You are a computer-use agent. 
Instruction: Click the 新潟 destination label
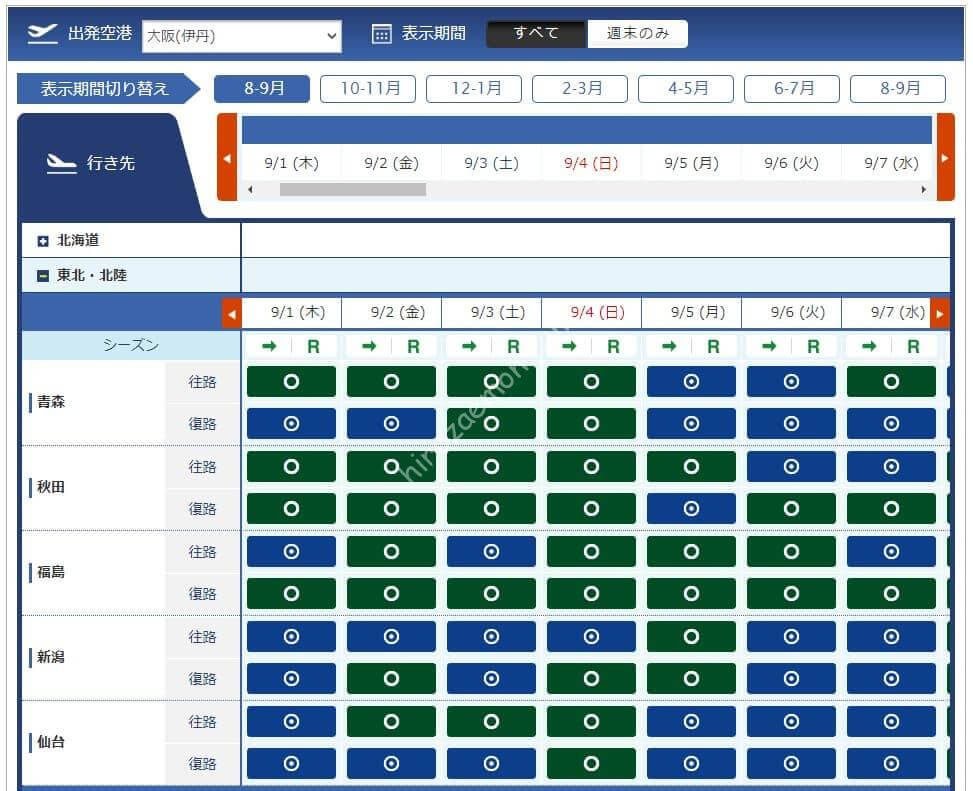51,657
